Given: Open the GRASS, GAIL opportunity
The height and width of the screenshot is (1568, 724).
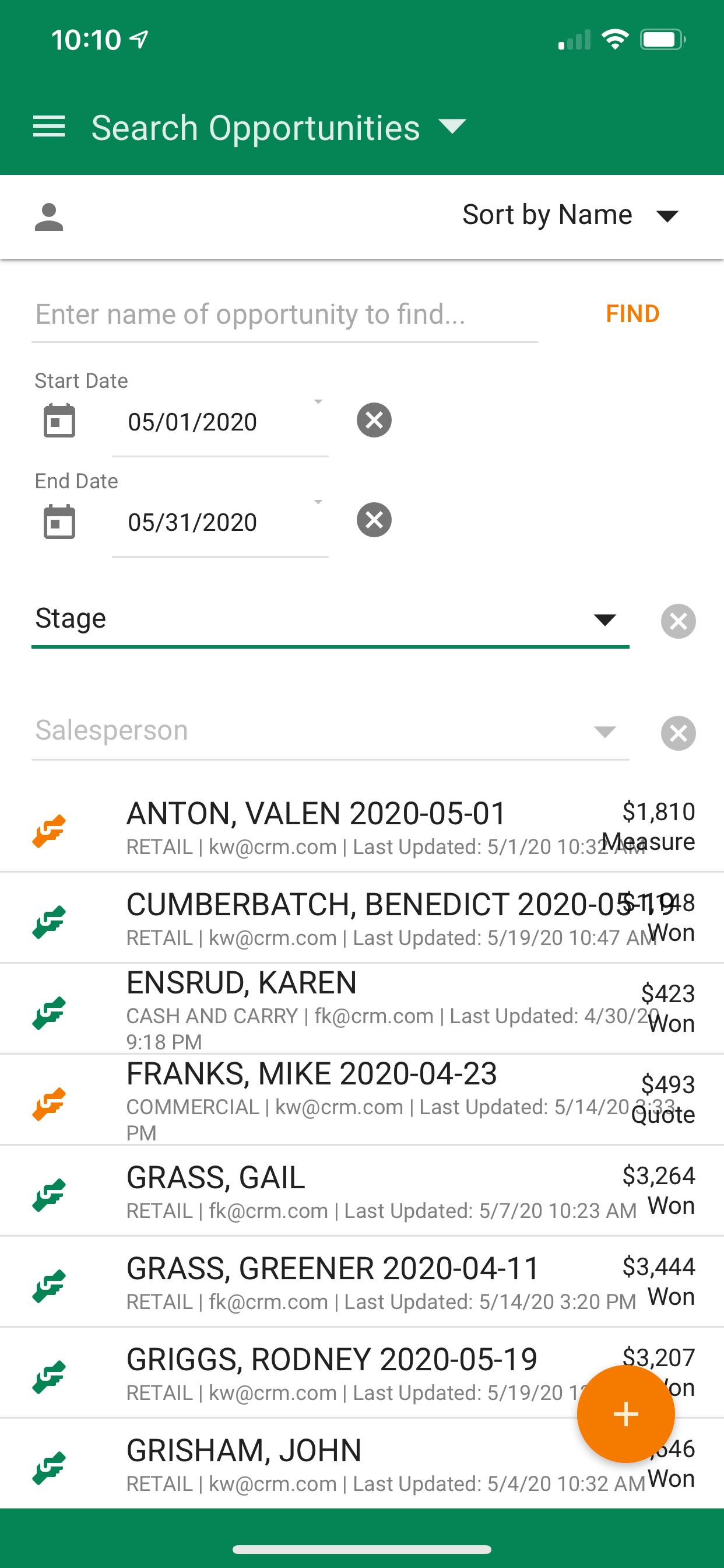Looking at the screenshot, I should [362, 1191].
